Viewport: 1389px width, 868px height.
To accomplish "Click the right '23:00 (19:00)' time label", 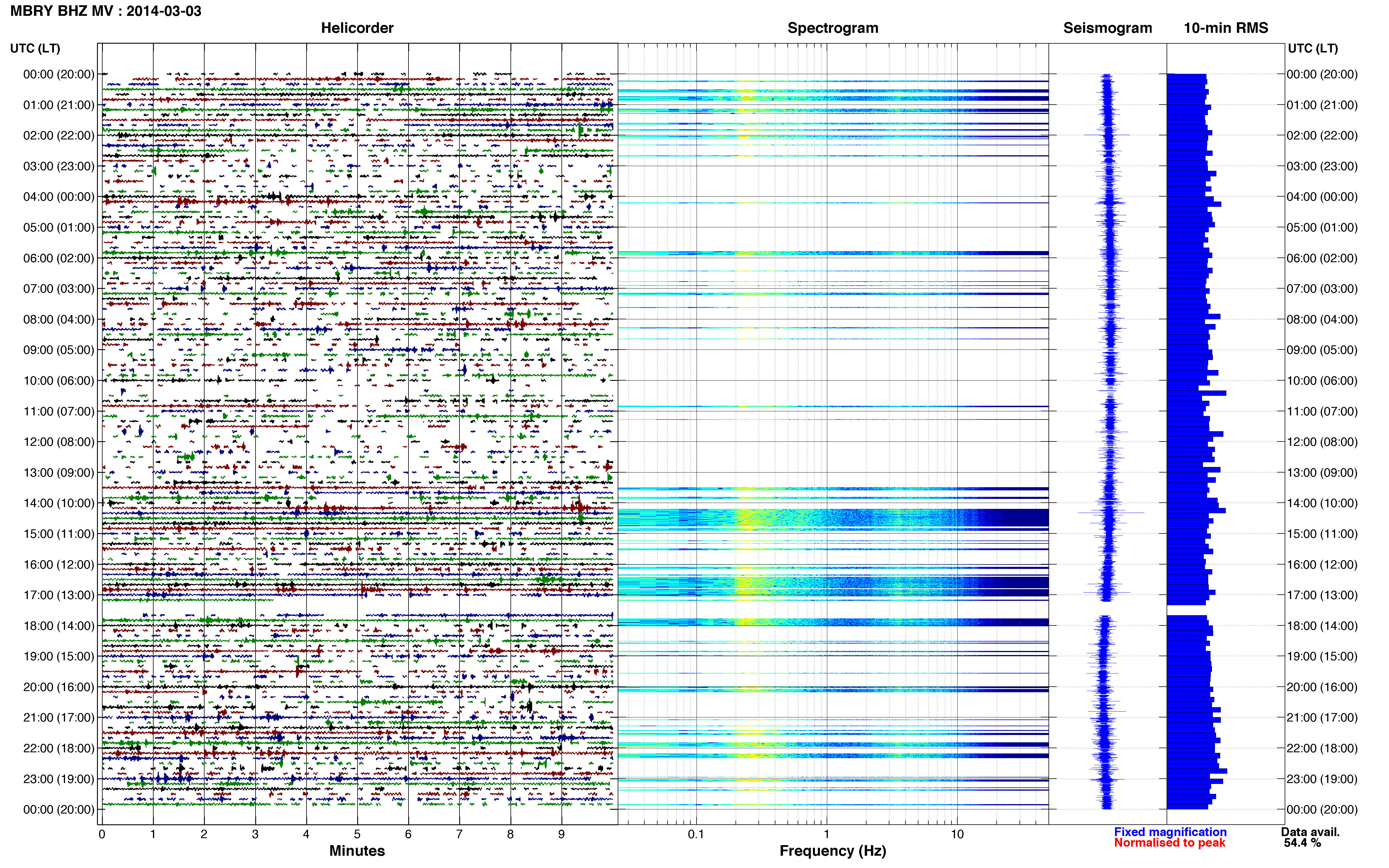I will click(1322, 779).
